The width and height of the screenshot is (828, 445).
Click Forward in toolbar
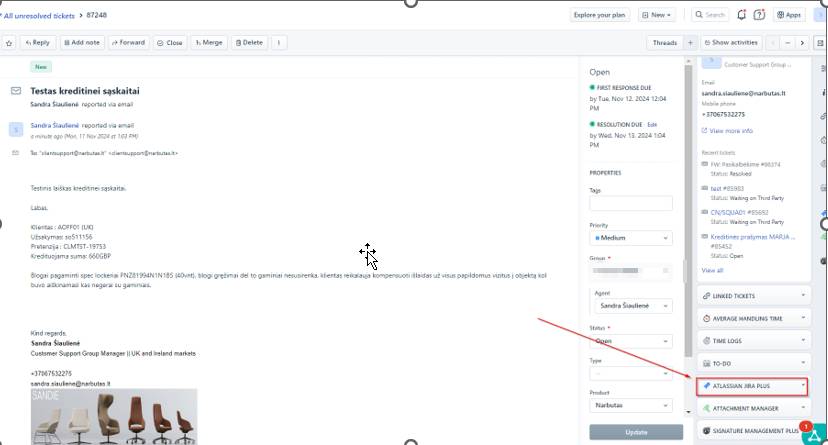click(x=128, y=43)
